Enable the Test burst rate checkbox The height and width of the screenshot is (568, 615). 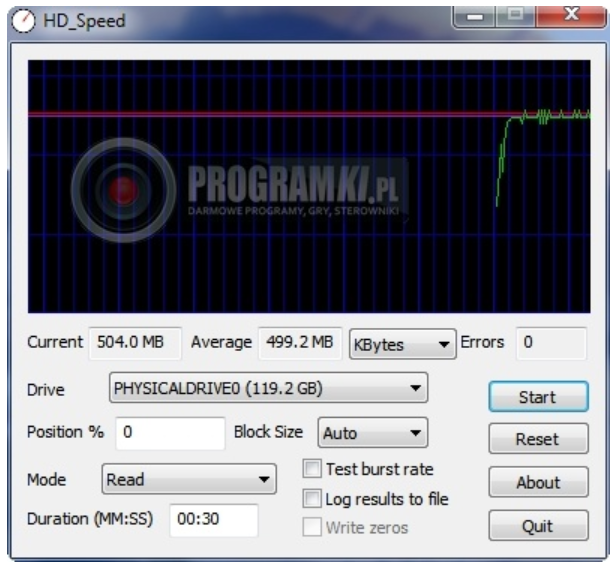point(312,469)
